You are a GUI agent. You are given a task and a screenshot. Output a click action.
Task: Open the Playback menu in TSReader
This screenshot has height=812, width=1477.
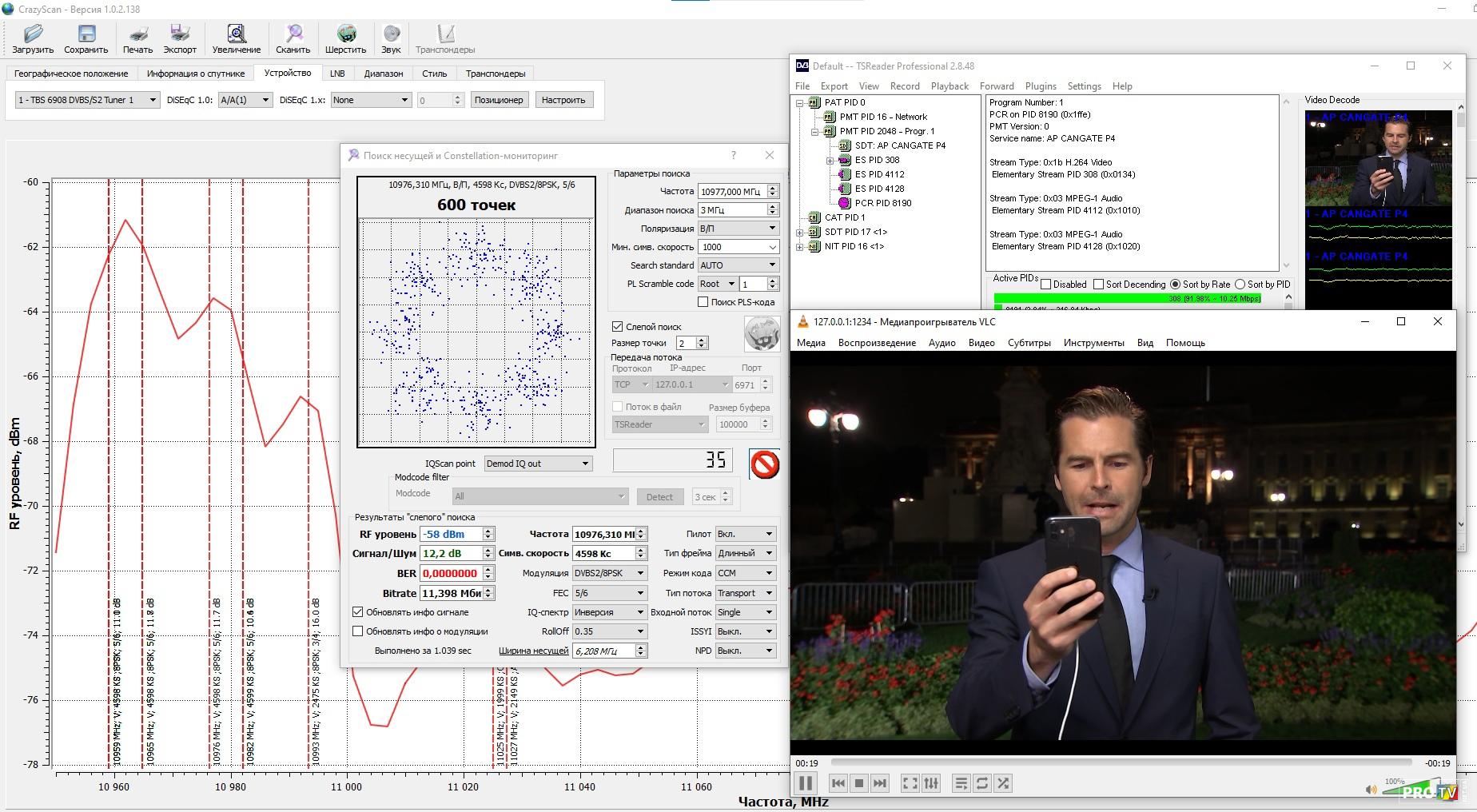point(949,86)
